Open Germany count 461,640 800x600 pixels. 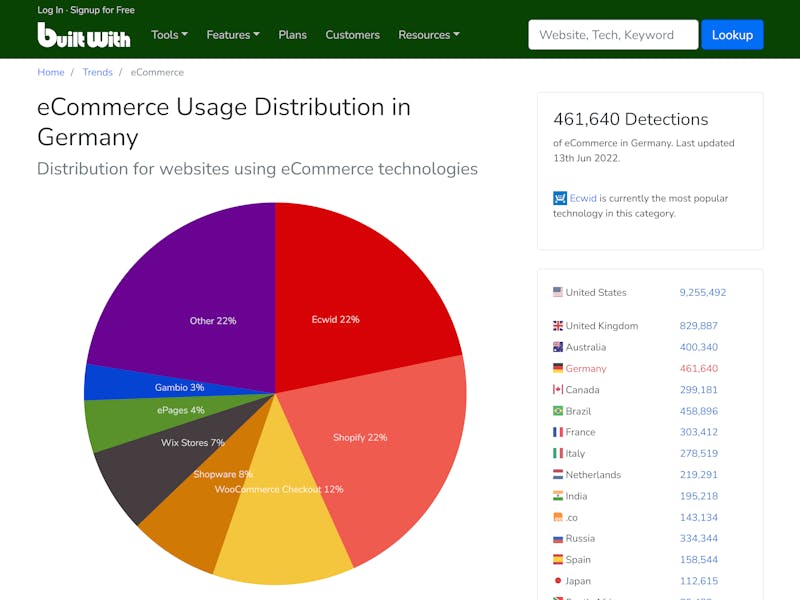pyautogui.click(x=698, y=368)
